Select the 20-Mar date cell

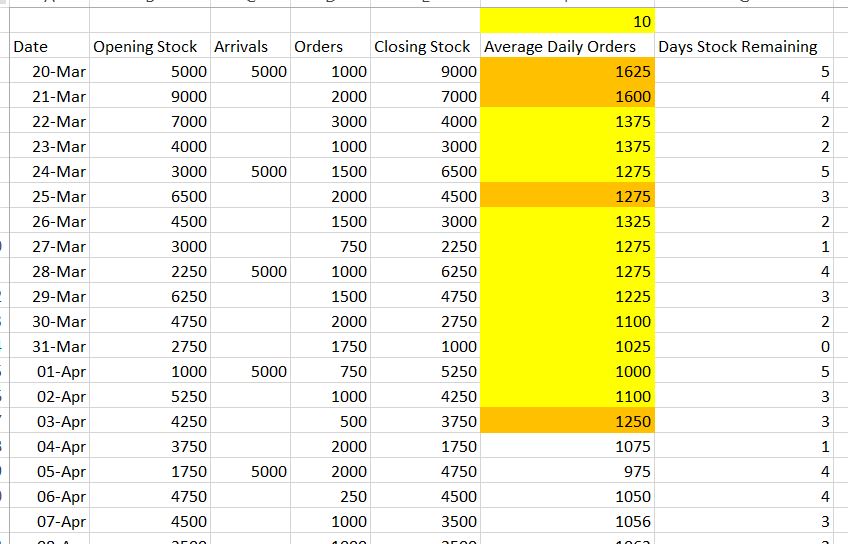pos(49,71)
